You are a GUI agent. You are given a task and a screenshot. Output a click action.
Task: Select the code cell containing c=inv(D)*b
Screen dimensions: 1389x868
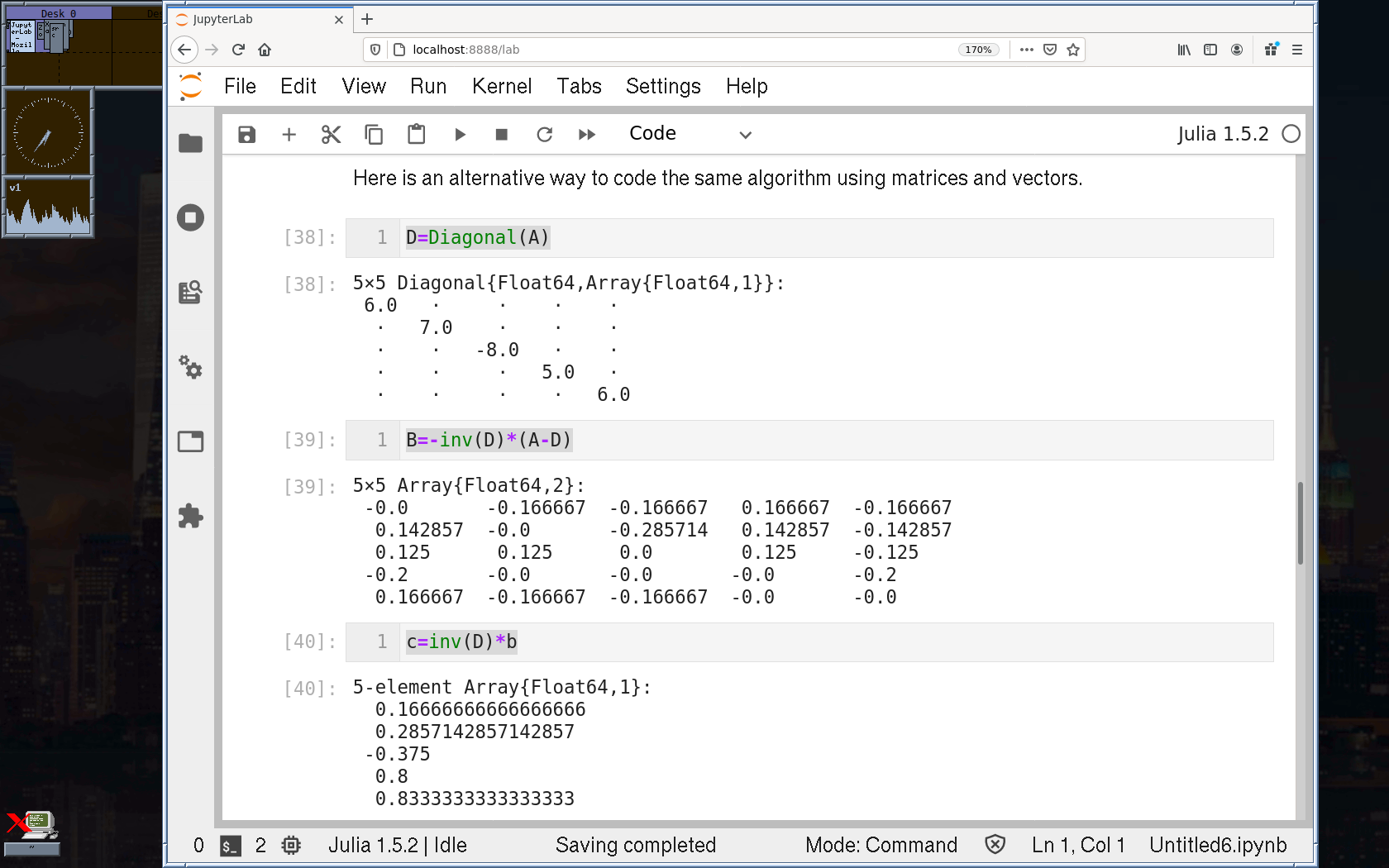(827, 642)
